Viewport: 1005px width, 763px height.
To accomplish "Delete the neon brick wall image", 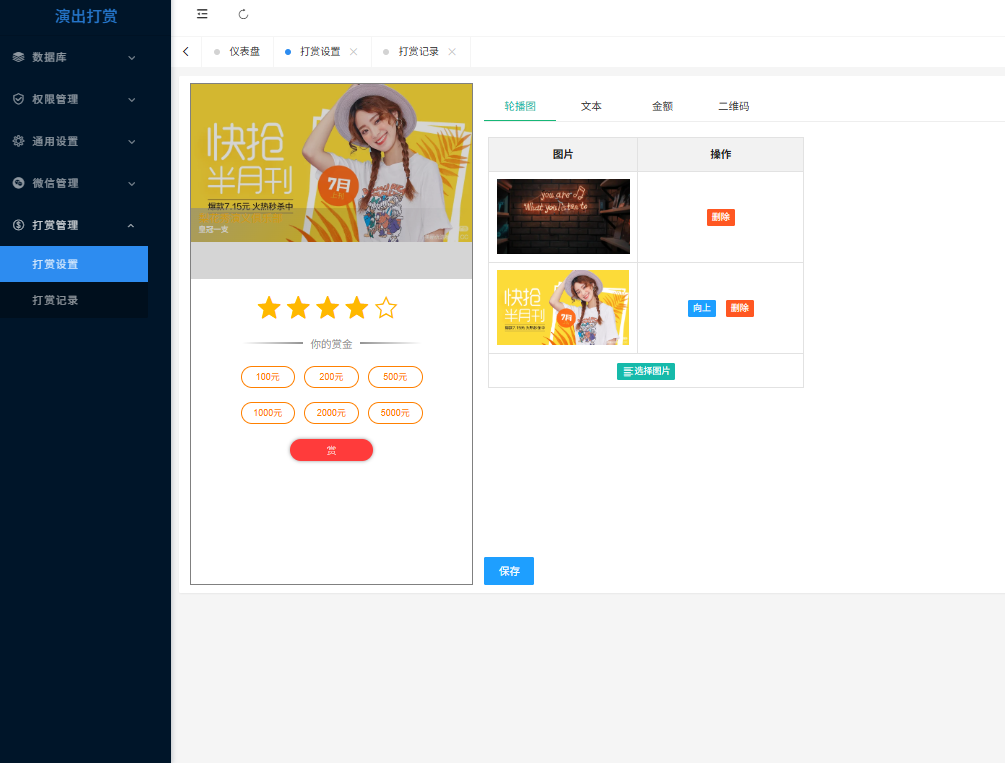I will [720, 217].
